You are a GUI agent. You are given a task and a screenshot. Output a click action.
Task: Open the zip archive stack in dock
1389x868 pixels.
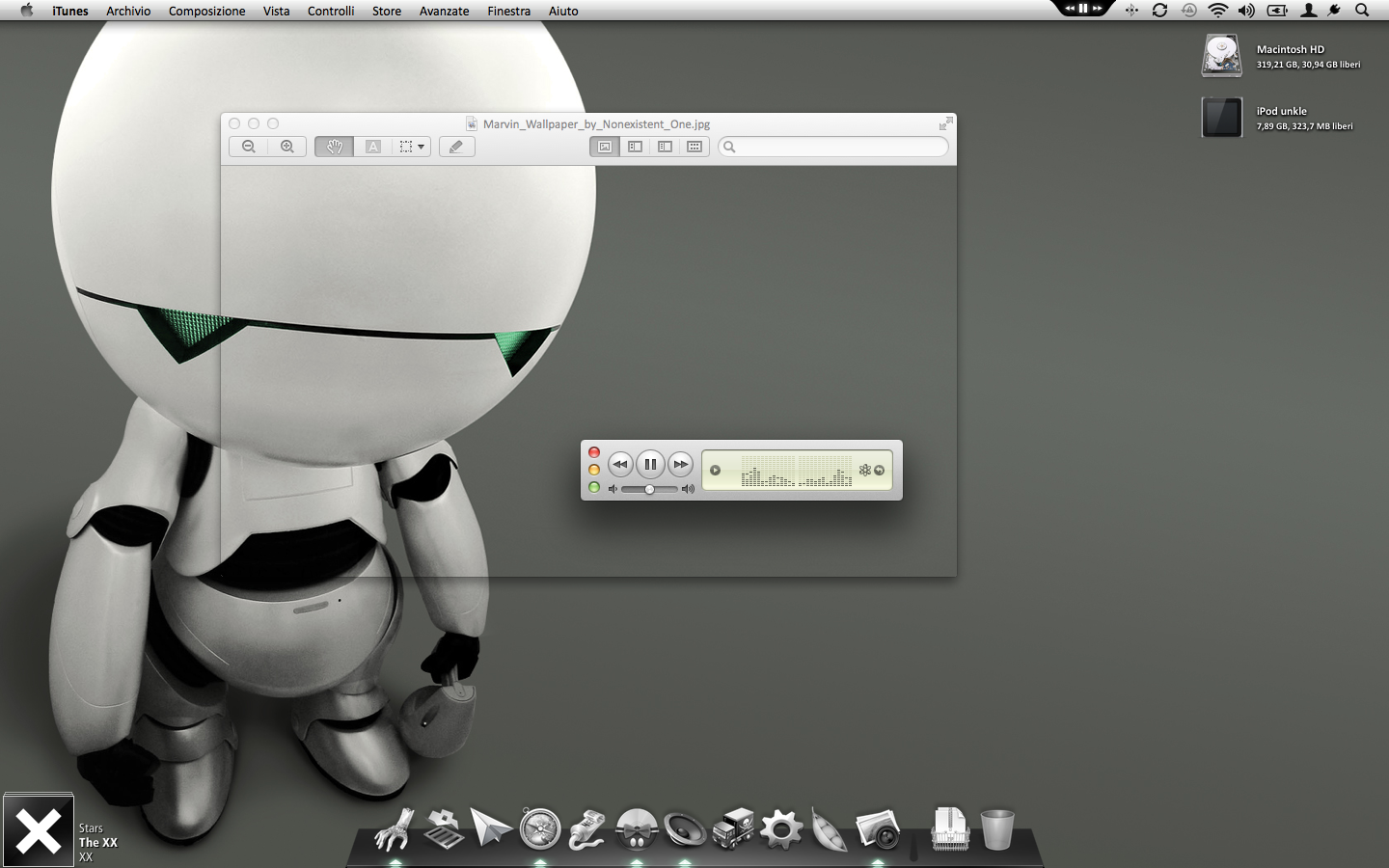(950, 829)
